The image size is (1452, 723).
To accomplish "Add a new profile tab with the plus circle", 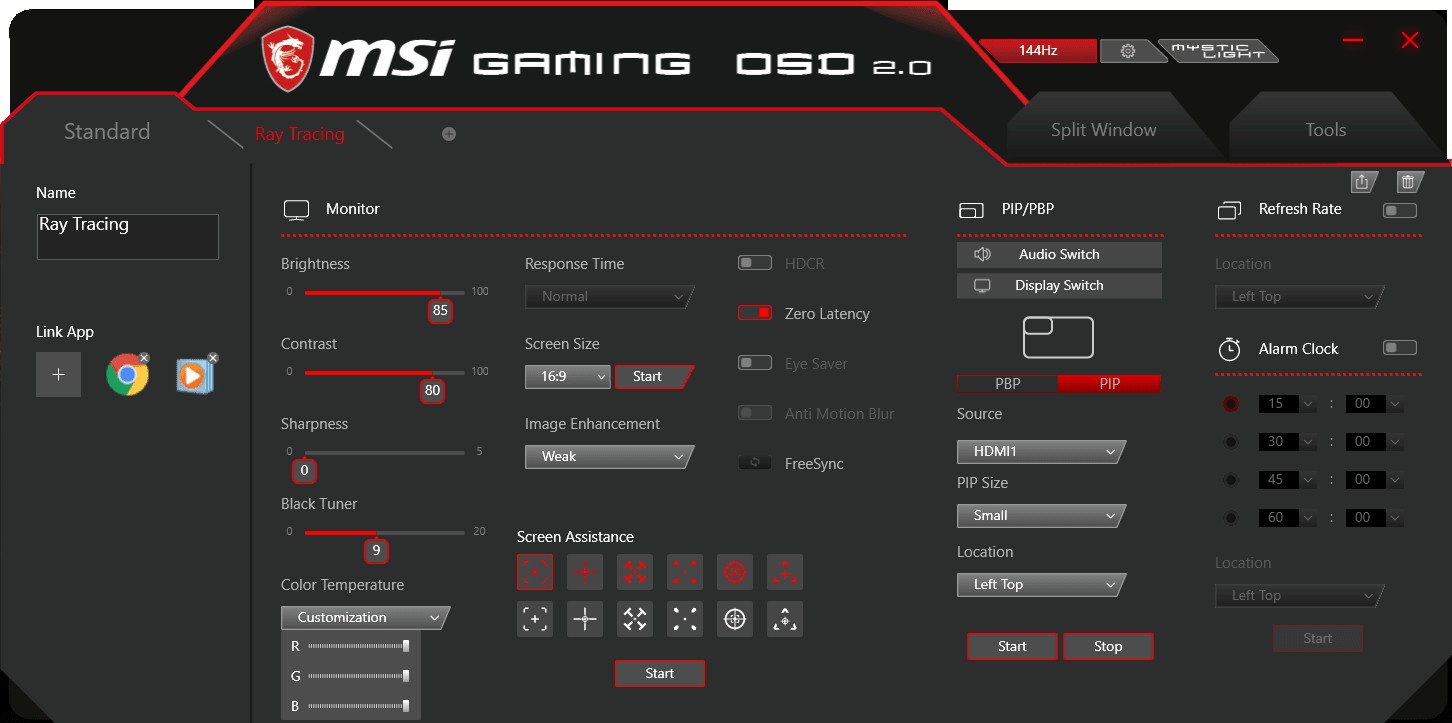I will [449, 134].
